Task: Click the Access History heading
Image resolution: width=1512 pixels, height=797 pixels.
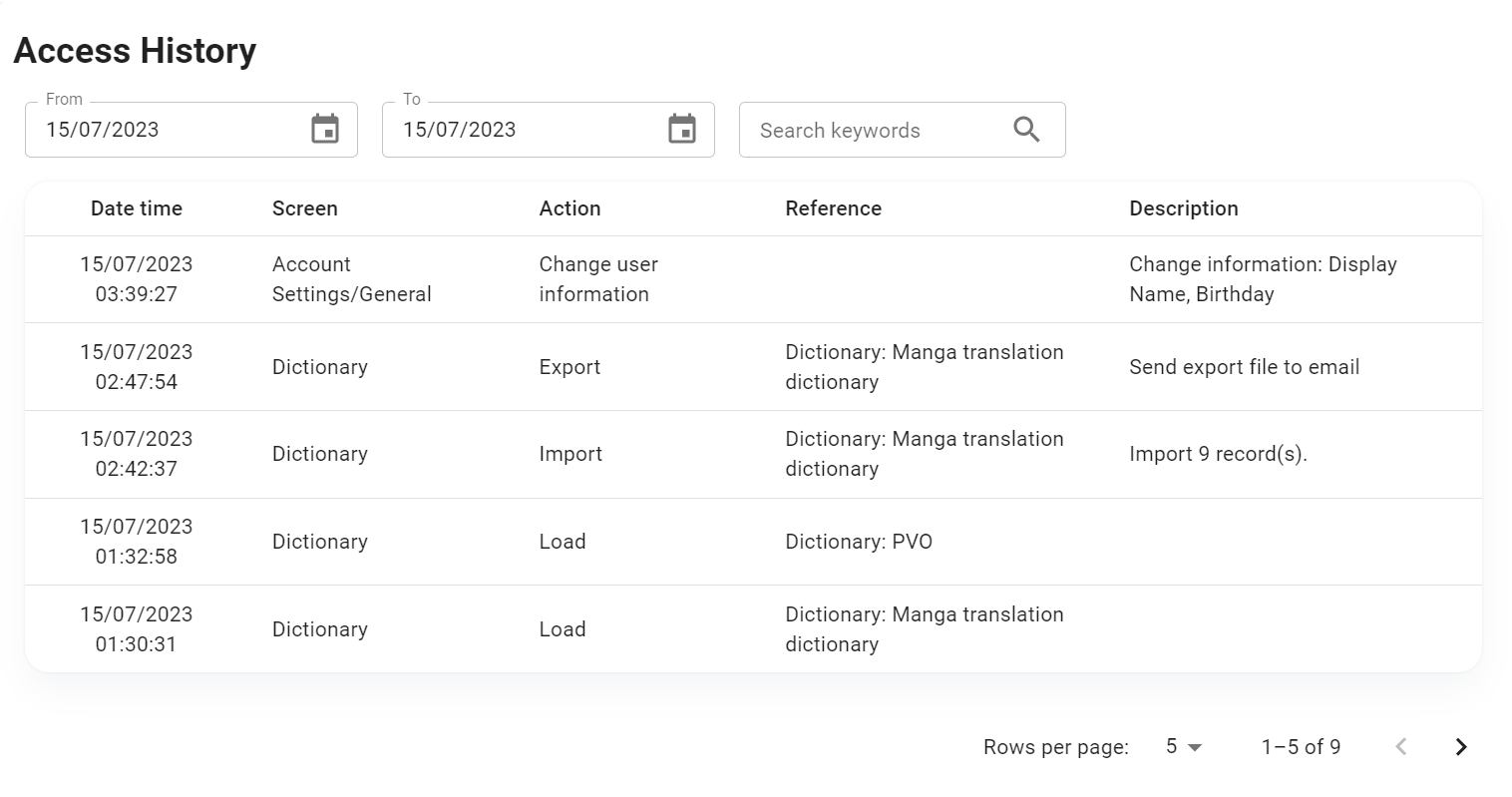Action: pyautogui.click(x=135, y=50)
